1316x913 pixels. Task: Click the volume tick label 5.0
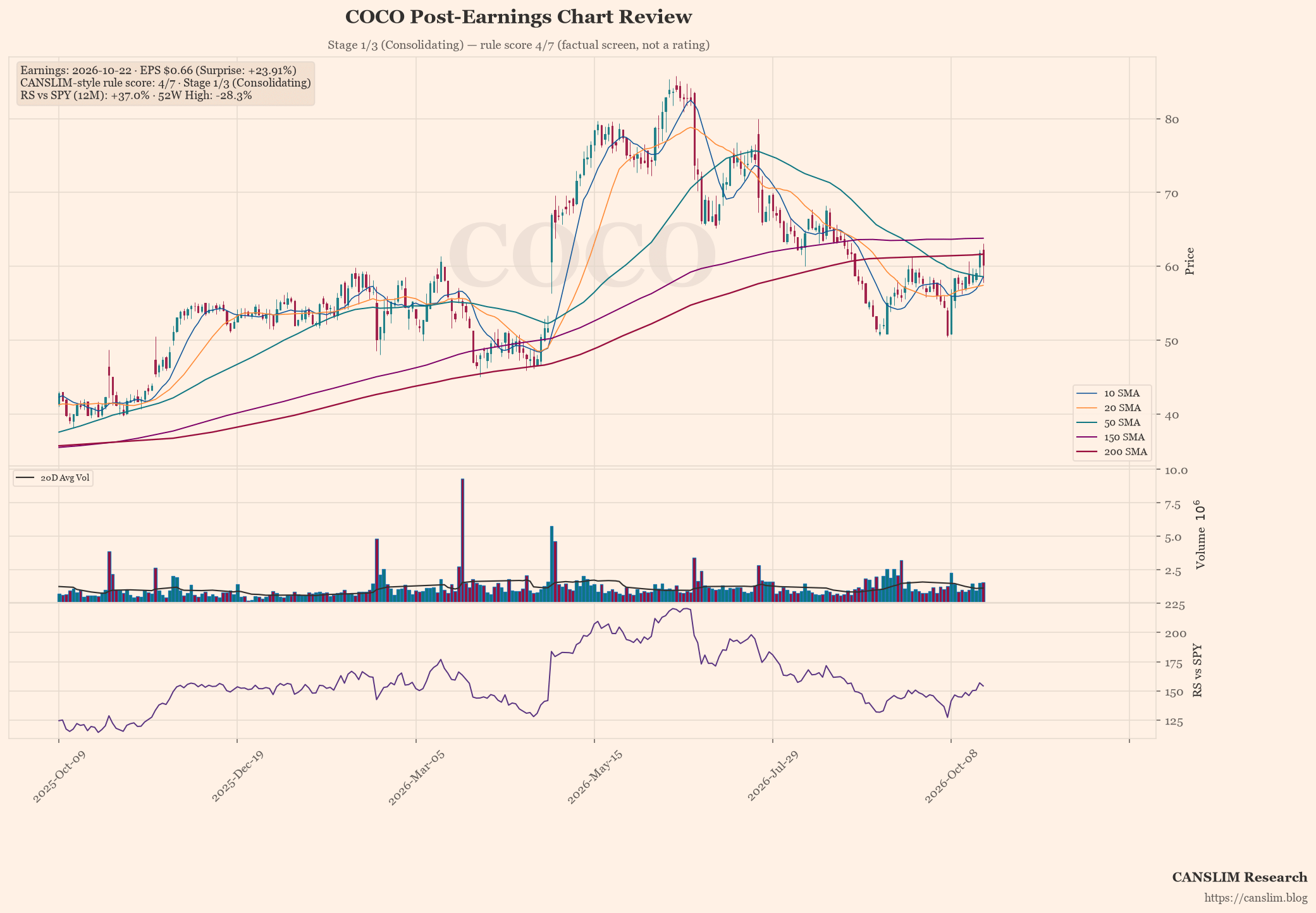coord(1173,538)
